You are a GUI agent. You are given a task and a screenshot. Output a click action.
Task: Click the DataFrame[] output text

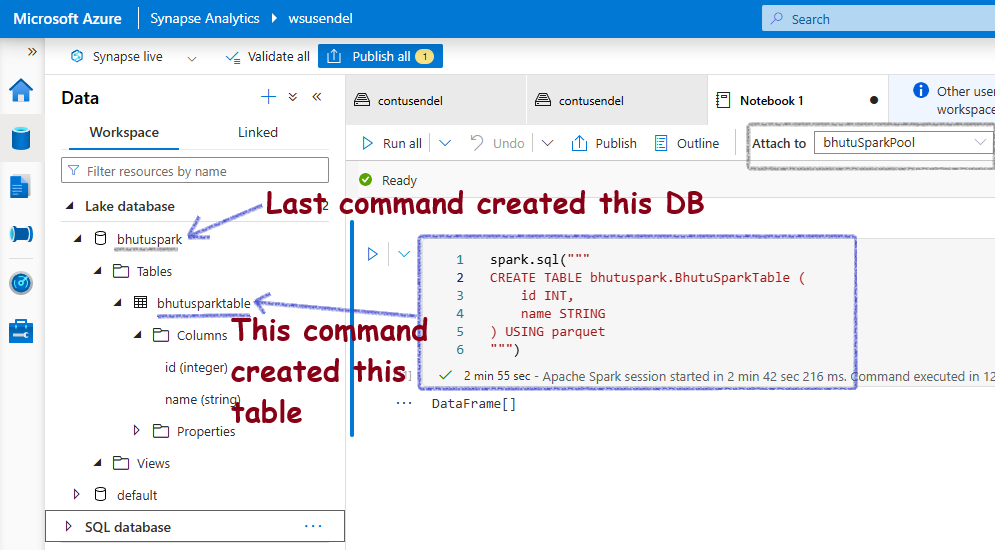pos(473,403)
